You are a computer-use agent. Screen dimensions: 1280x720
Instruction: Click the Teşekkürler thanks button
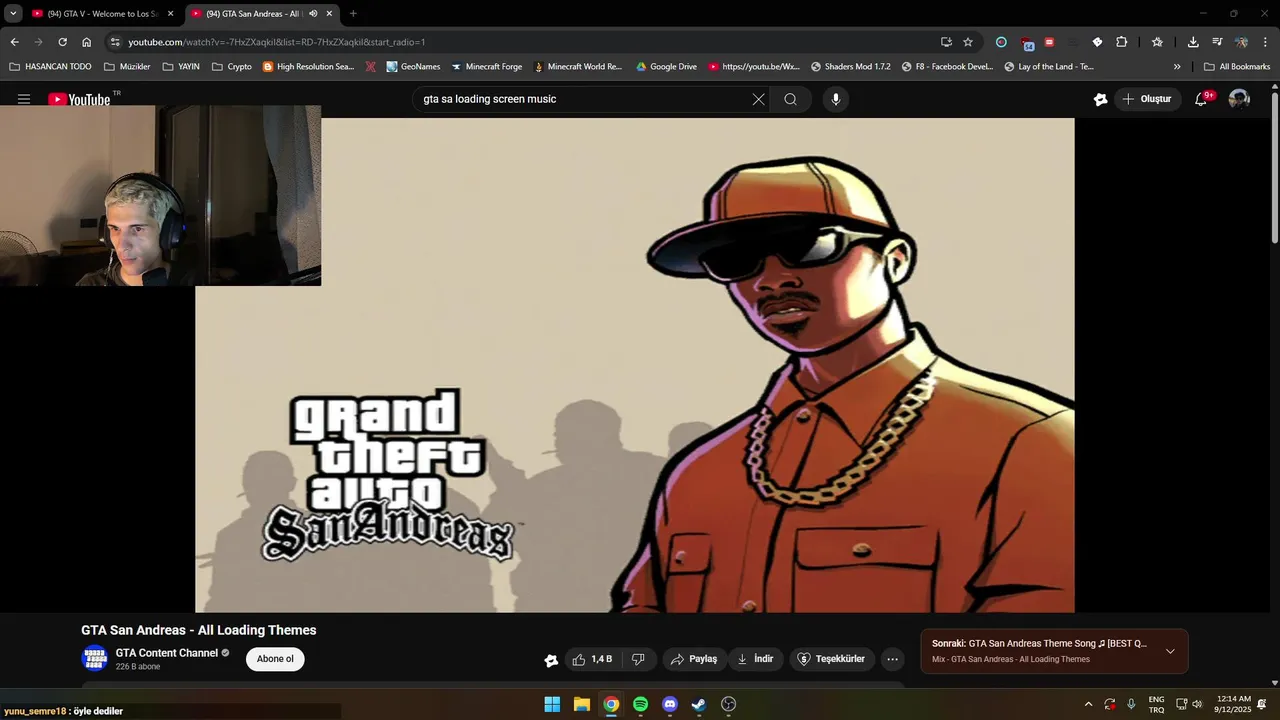point(831,659)
